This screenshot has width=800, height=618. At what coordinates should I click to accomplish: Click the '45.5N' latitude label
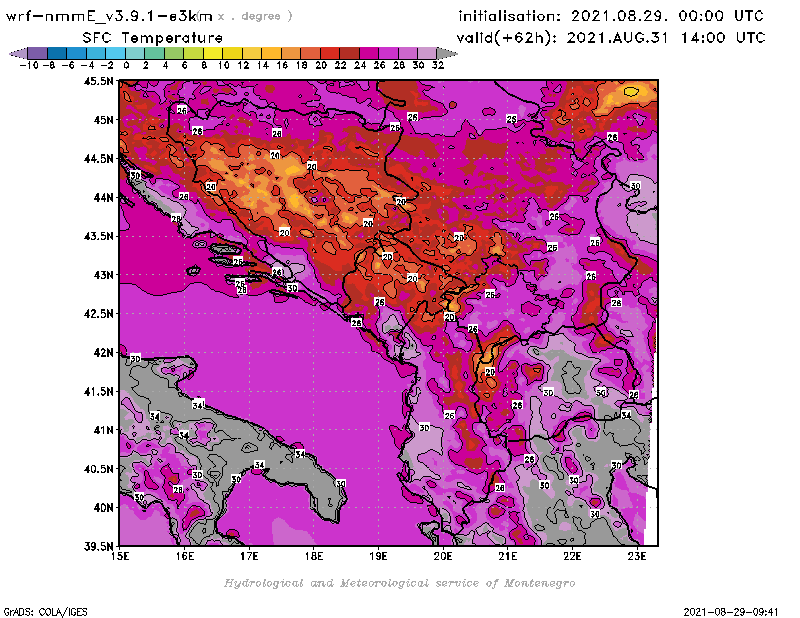pyautogui.click(x=98, y=81)
